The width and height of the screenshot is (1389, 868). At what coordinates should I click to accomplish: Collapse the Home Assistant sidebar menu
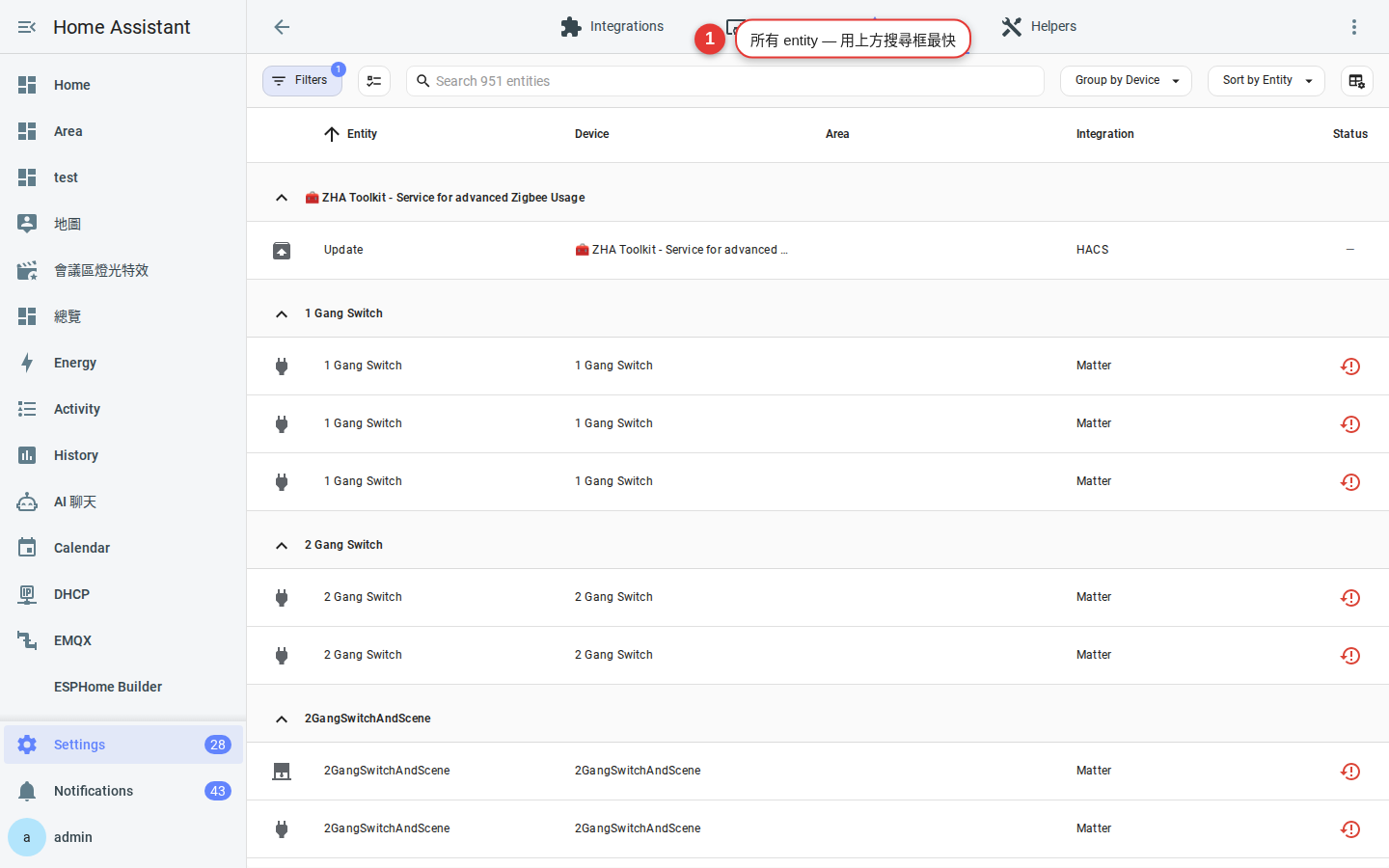27,27
